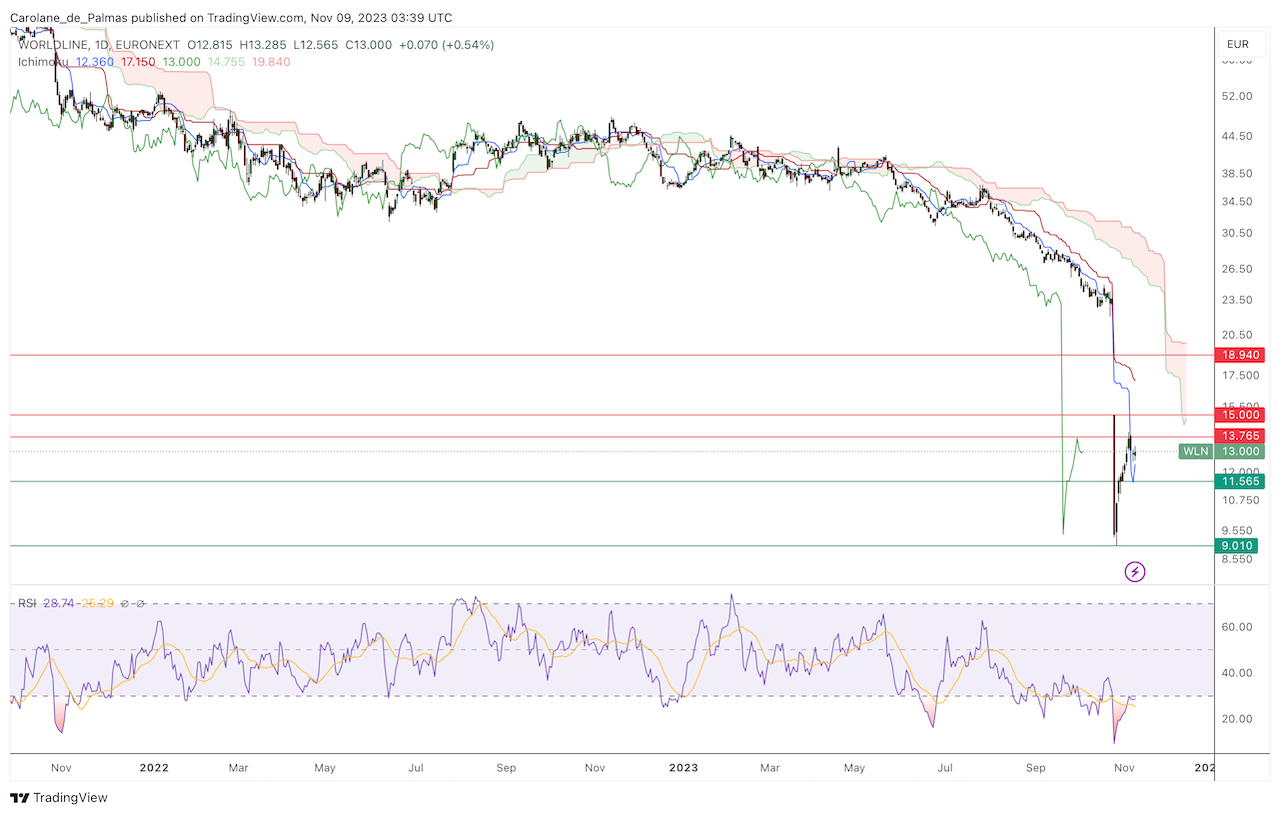Click the RSI value 28.74

click(x=59, y=603)
